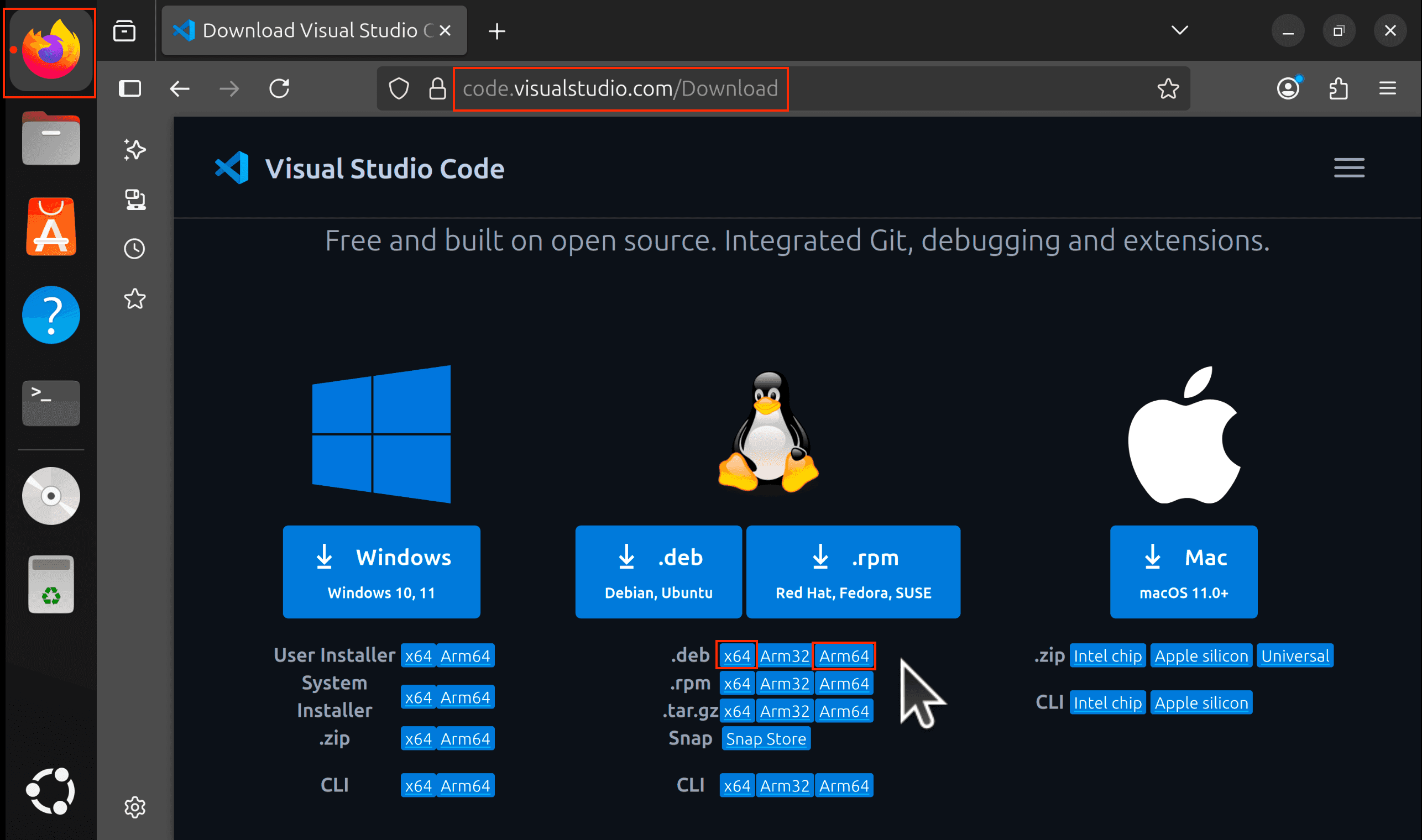Click Mac .zip Intel chip link
Image resolution: width=1422 pixels, height=840 pixels.
coord(1107,655)
